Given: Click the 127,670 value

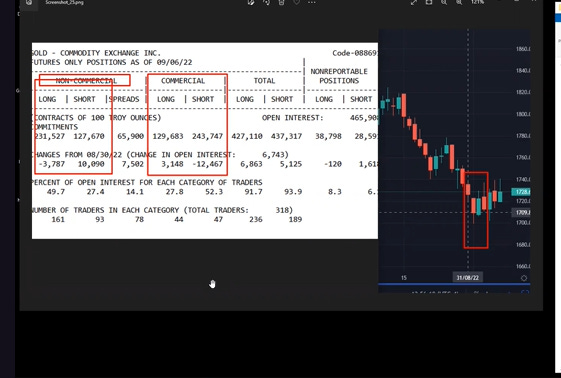Looking at the screenshot, I should (x=89, y=136).
